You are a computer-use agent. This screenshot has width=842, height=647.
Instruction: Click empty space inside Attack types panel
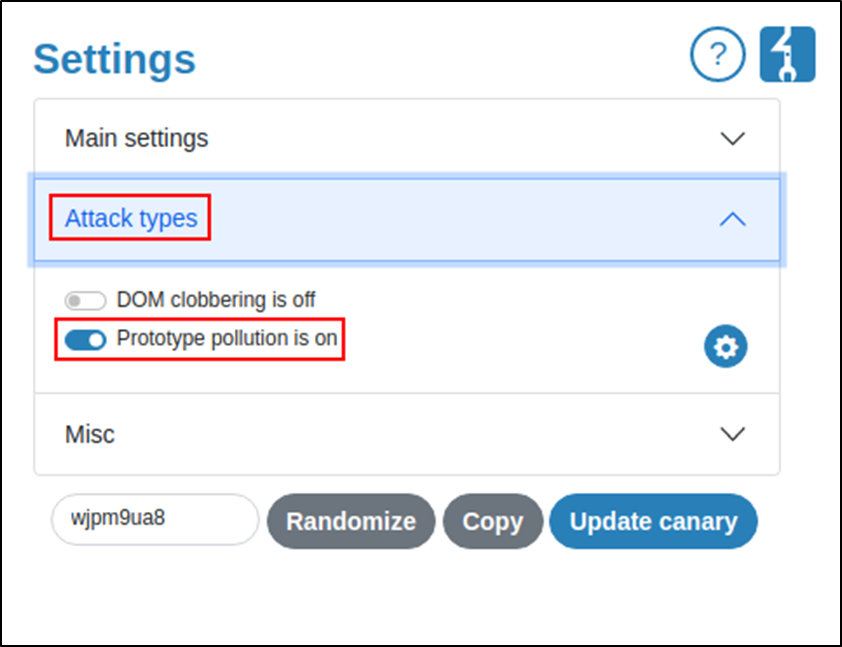[520, 320]
